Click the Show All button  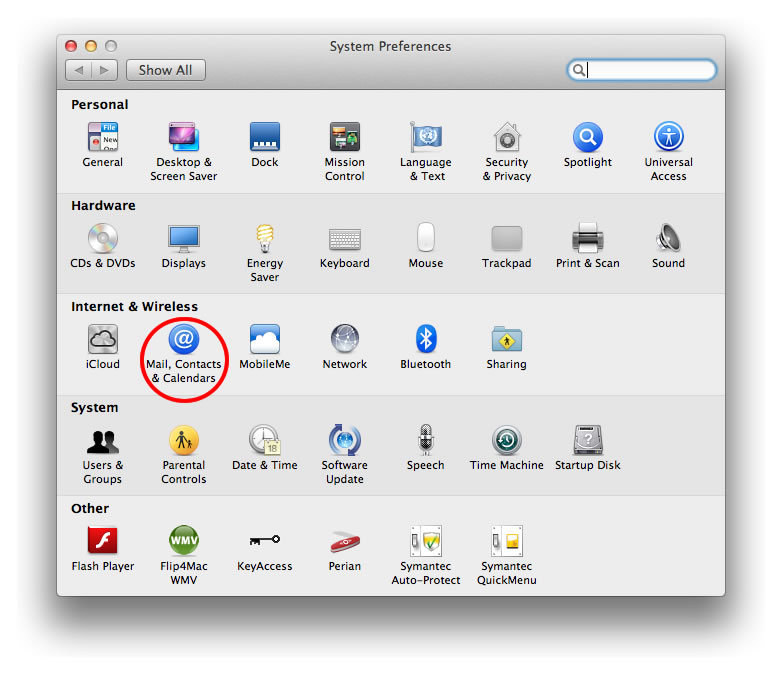coord(166,70)
